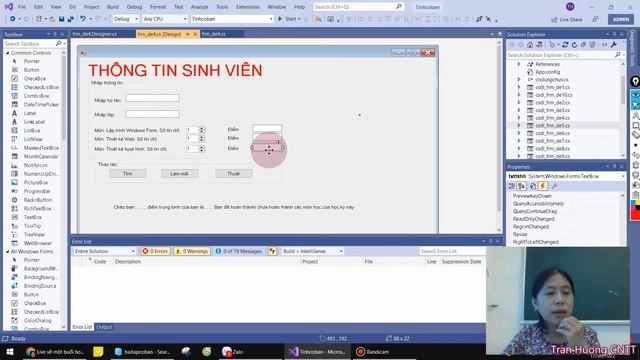This screenshot has width=640, height=360.
Task: Click the feedback icon beside Live Share
Action: (596, 19)
